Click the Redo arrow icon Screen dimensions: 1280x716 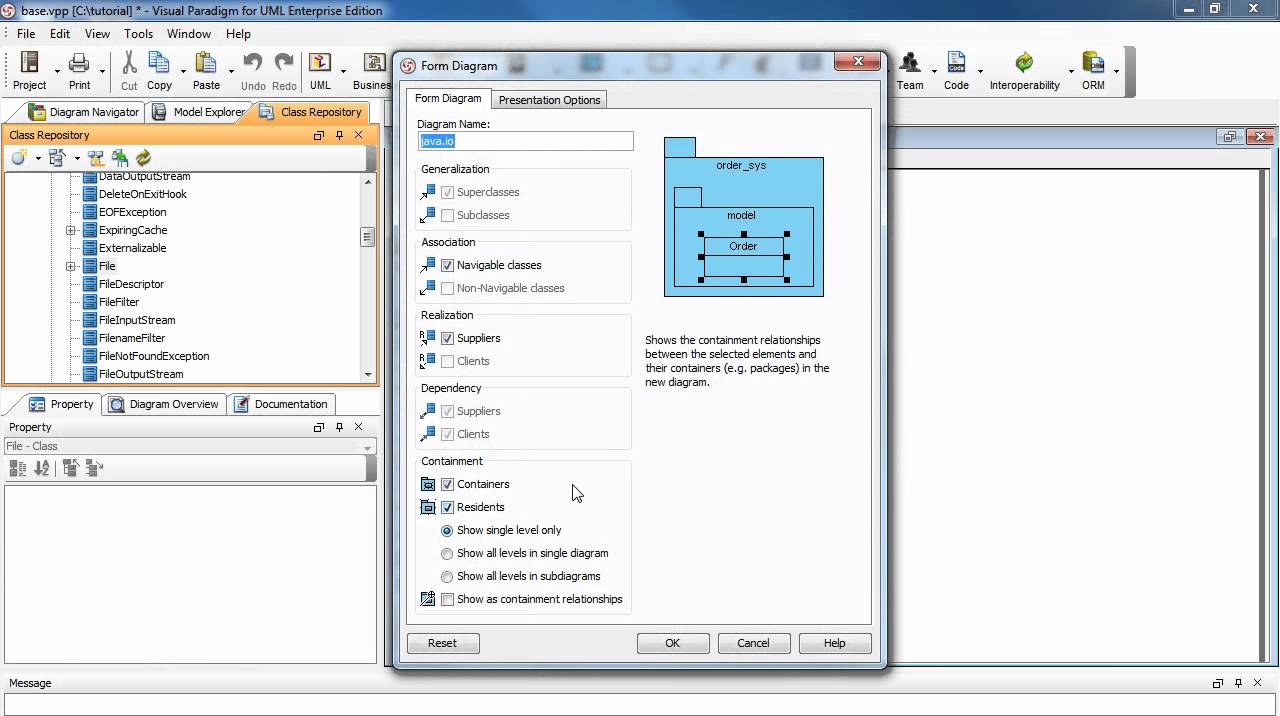[284, 64]
